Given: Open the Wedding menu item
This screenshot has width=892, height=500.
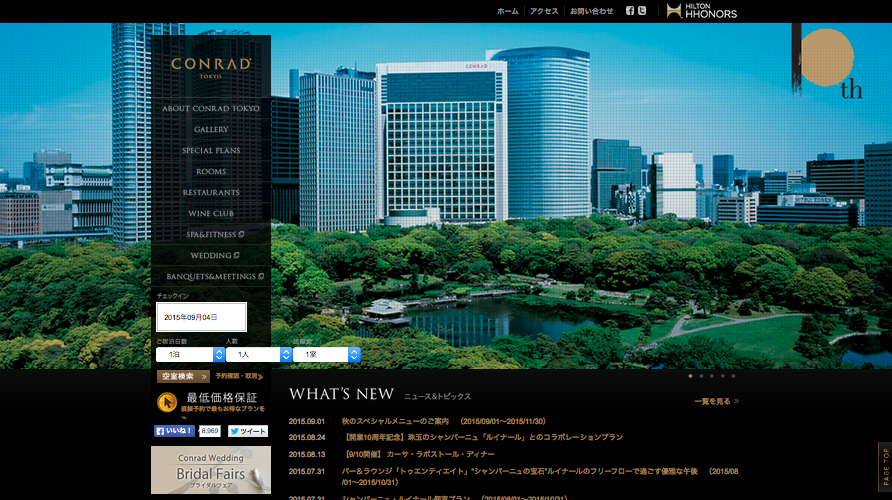Looking at the screenshot, I should click(214, 255).
